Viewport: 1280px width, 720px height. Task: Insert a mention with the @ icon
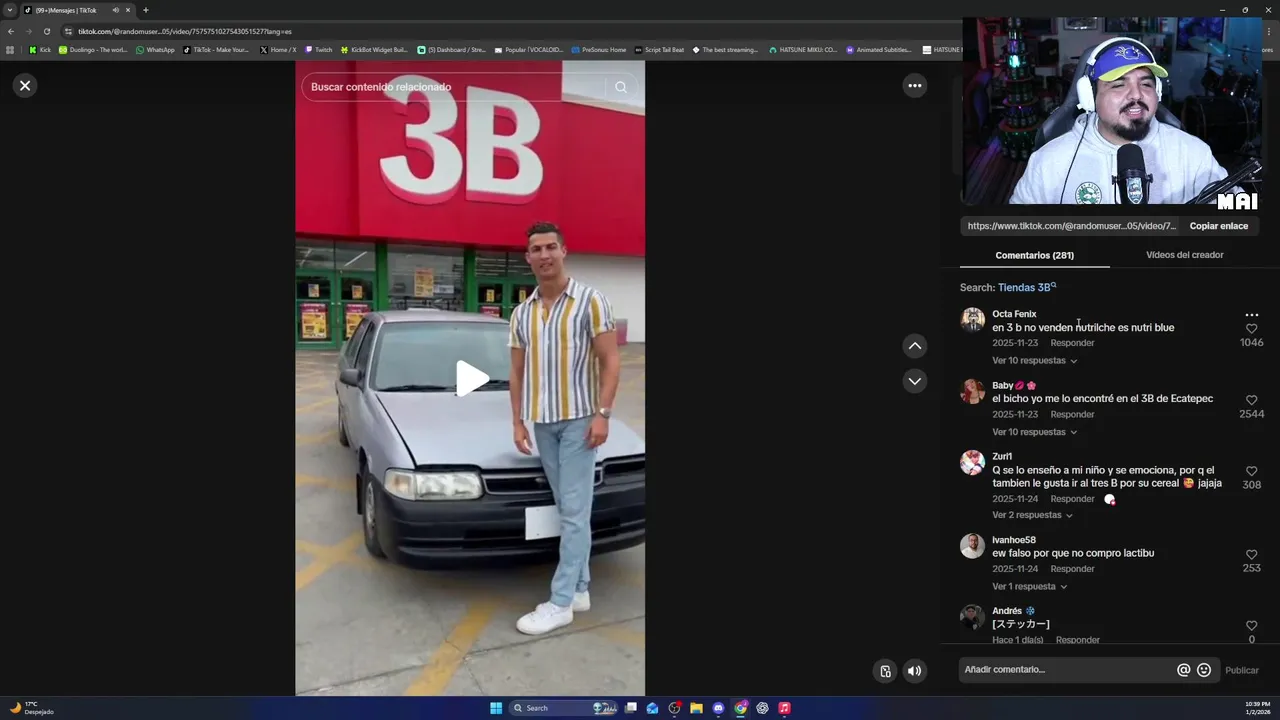point(1184,670)
